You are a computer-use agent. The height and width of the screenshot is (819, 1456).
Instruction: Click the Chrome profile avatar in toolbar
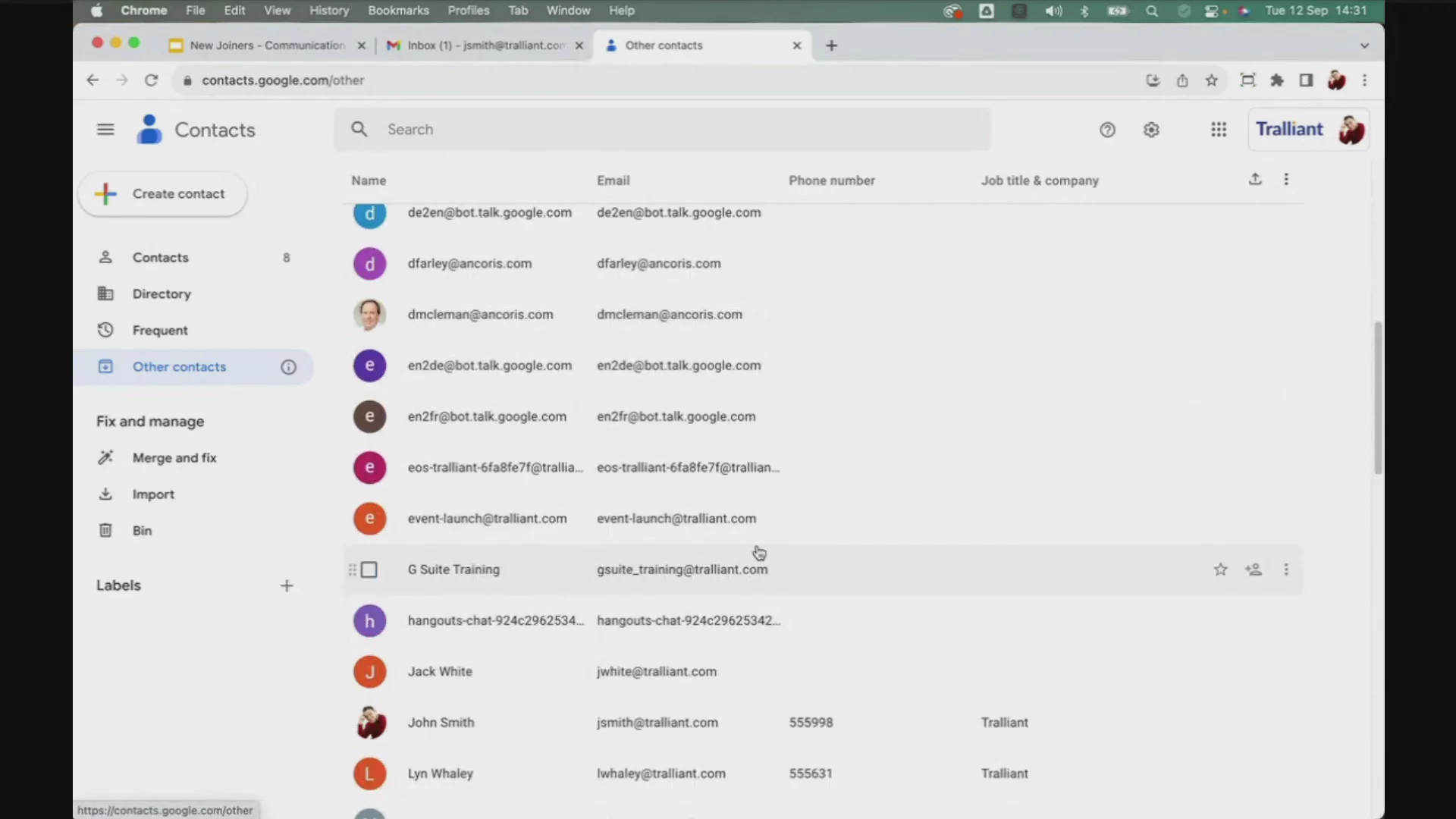click(1336, 80)
